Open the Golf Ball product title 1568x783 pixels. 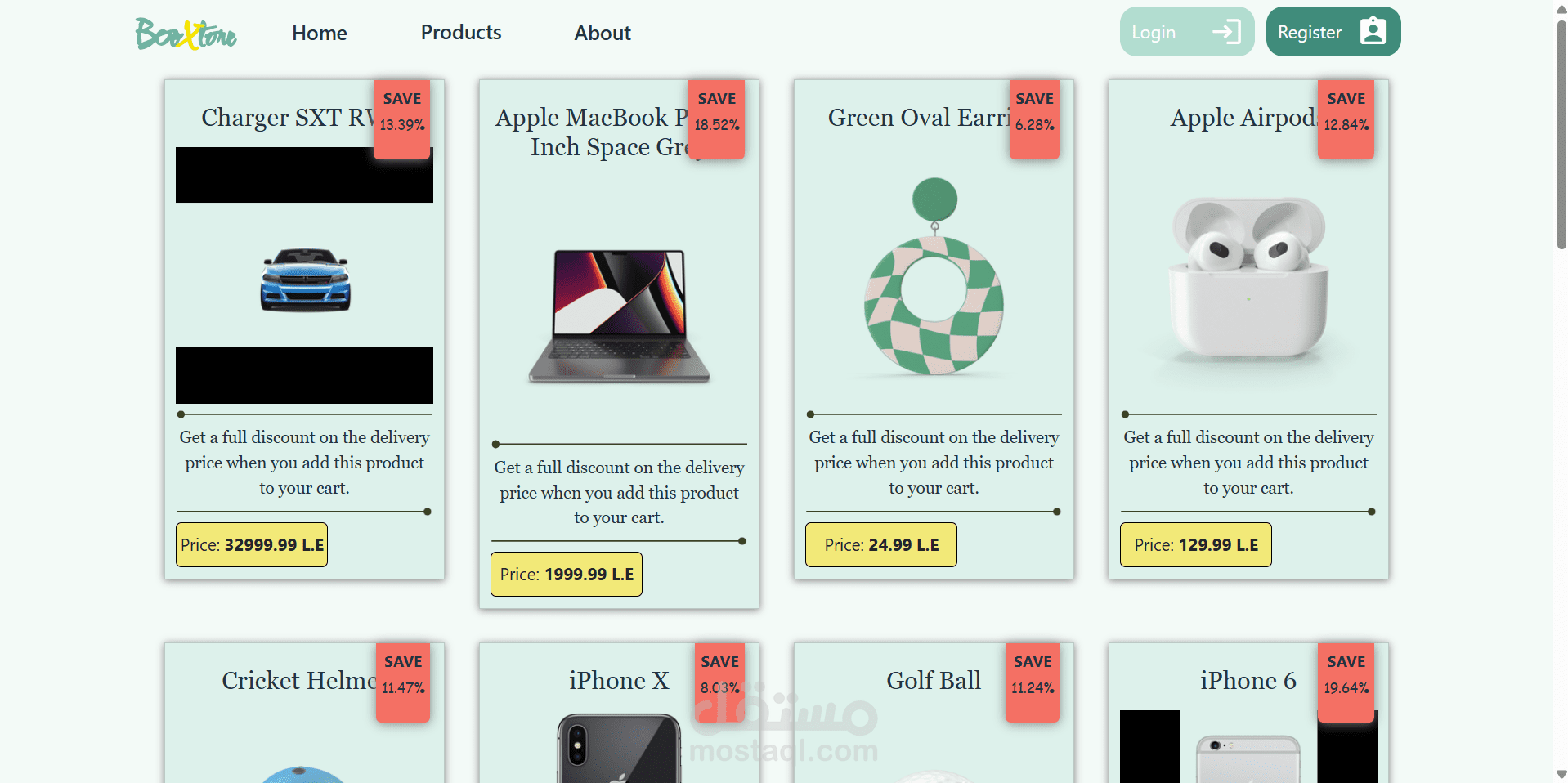point(934,681)
